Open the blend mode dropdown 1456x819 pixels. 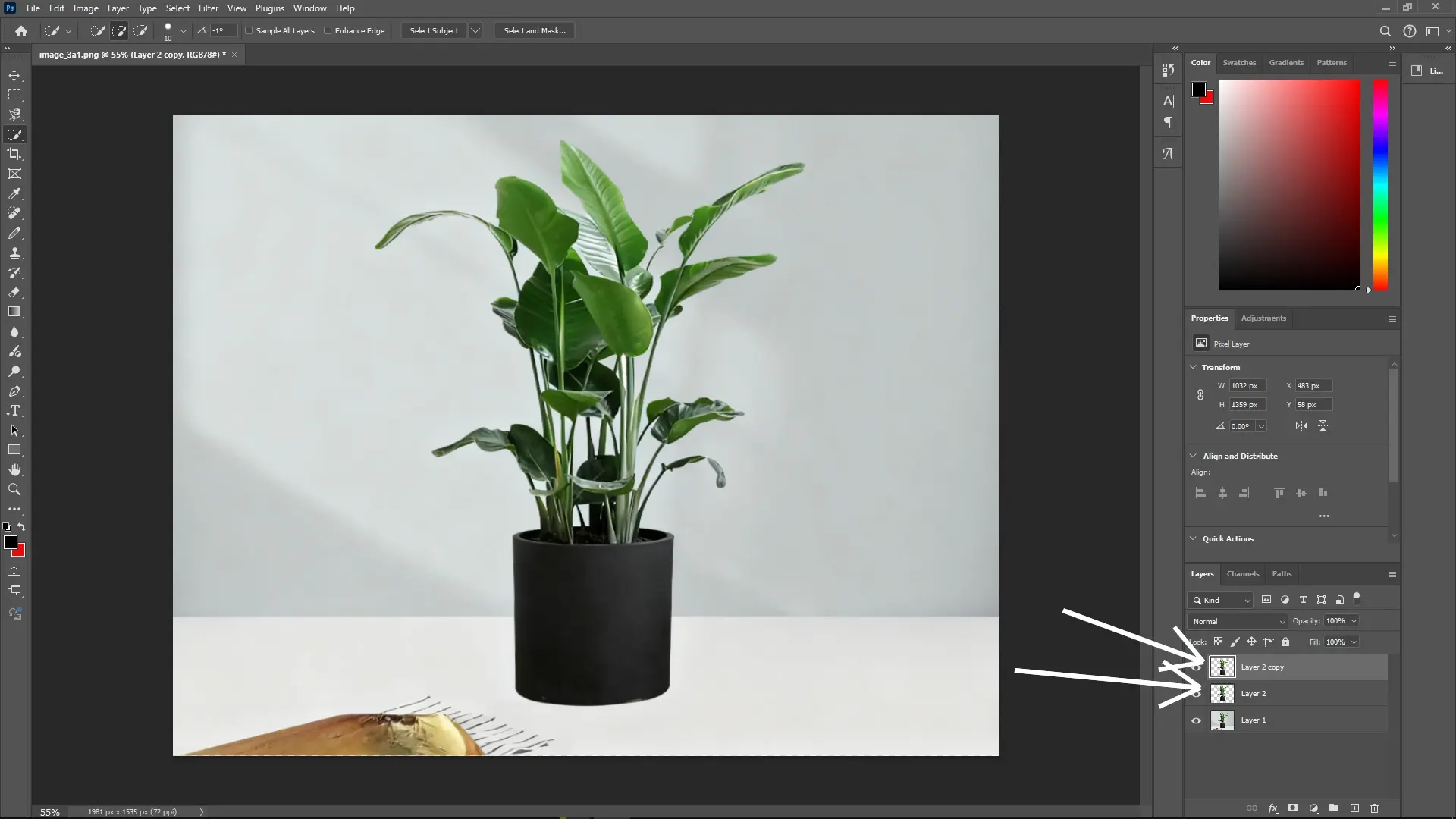tap(1237, 621)
